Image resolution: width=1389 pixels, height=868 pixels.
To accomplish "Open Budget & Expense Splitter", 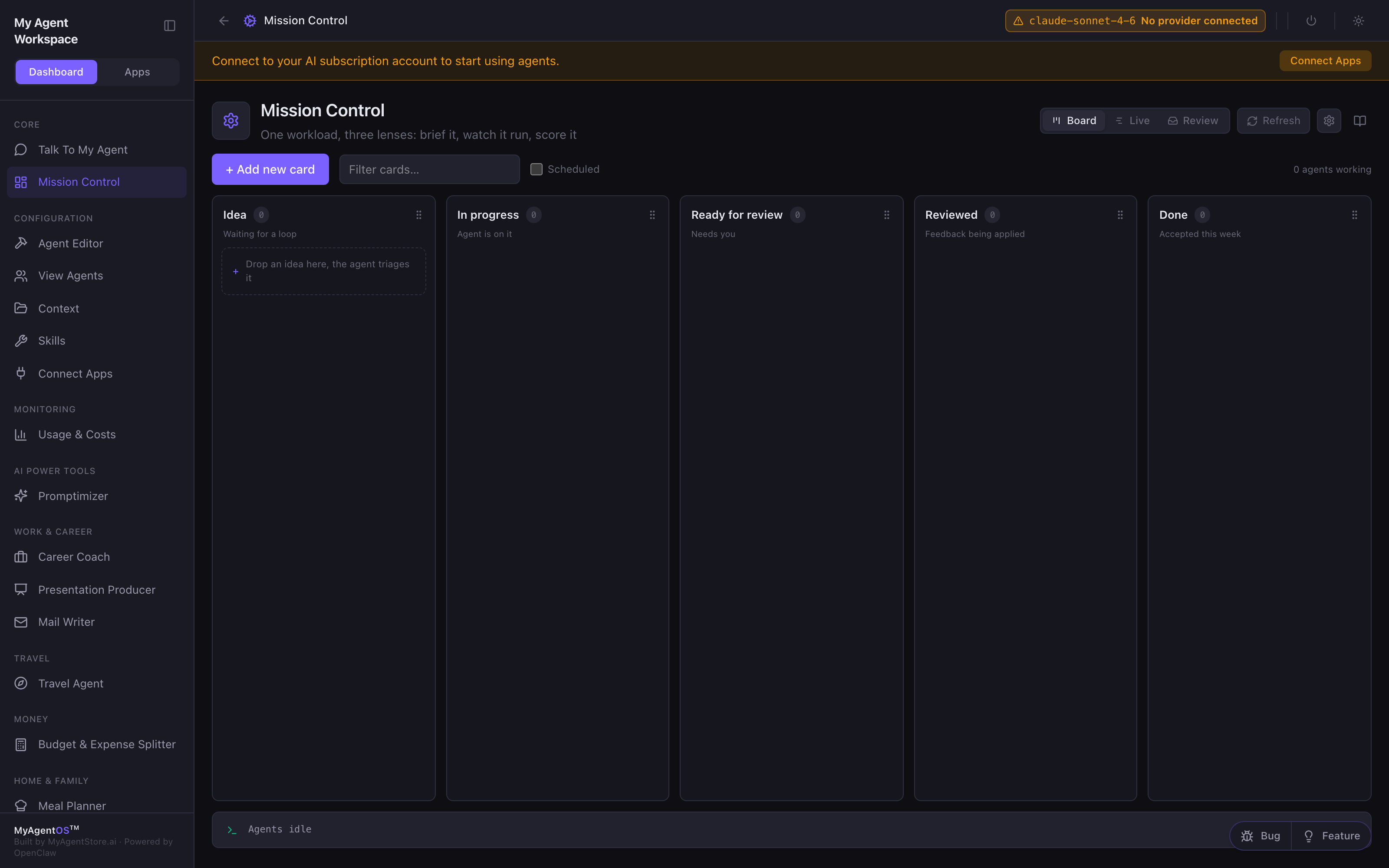I will tap(96, 745).
